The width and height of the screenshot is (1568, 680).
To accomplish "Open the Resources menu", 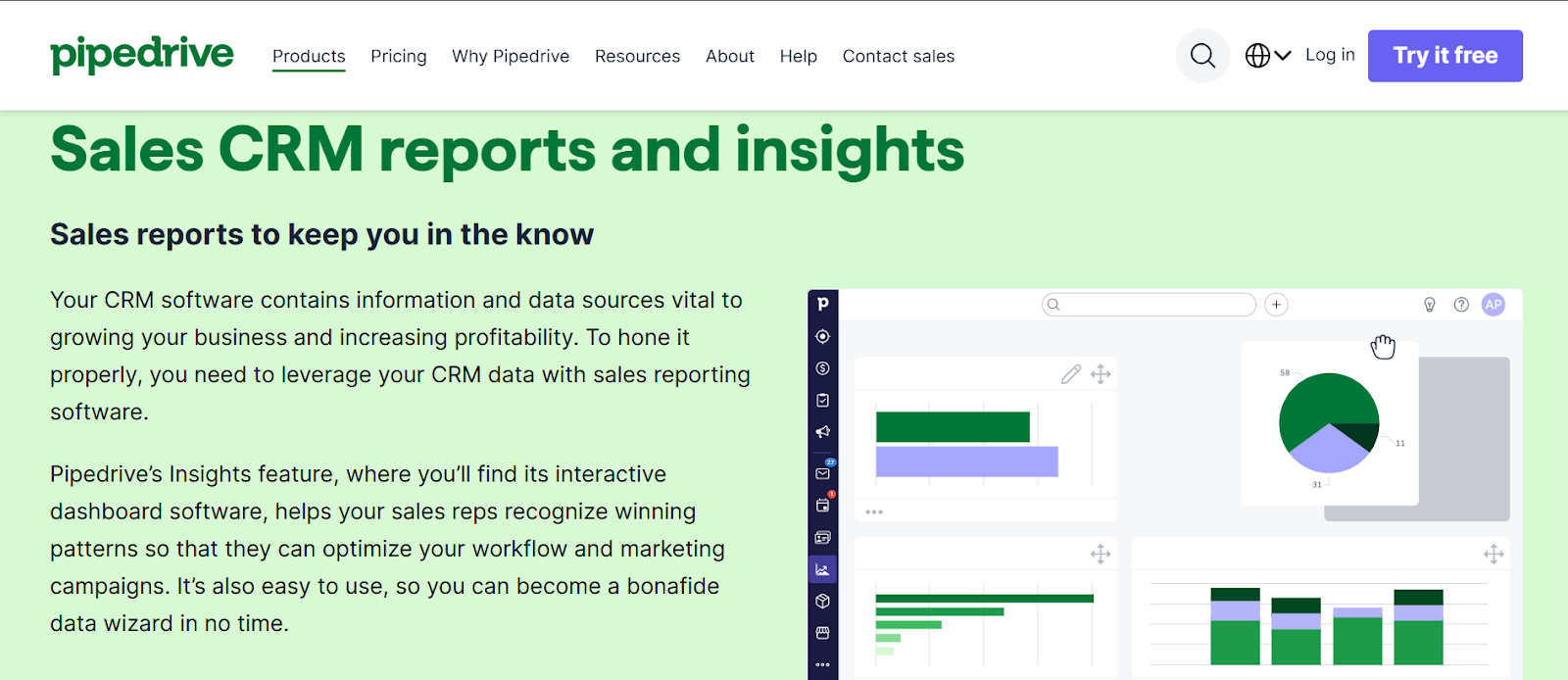I will tap(637, 56).
